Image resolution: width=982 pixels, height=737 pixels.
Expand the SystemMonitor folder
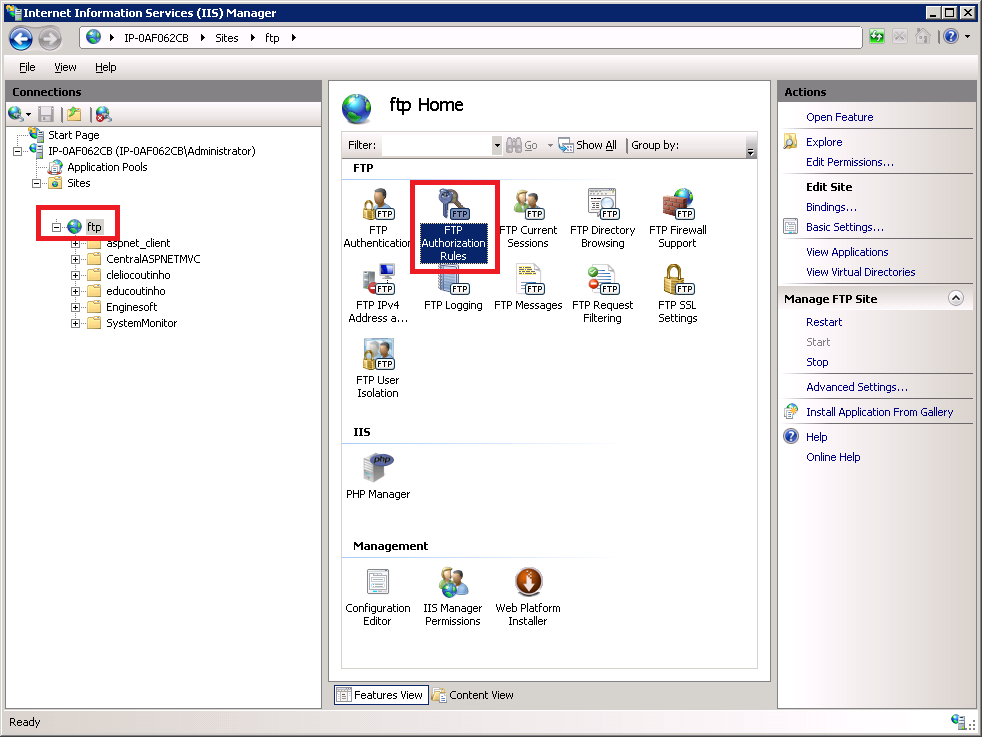click(x=75, y=324)
